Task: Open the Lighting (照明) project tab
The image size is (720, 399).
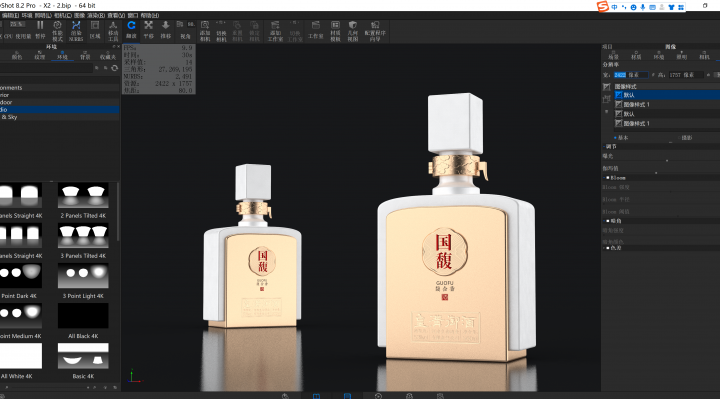Action: [681, 55]
